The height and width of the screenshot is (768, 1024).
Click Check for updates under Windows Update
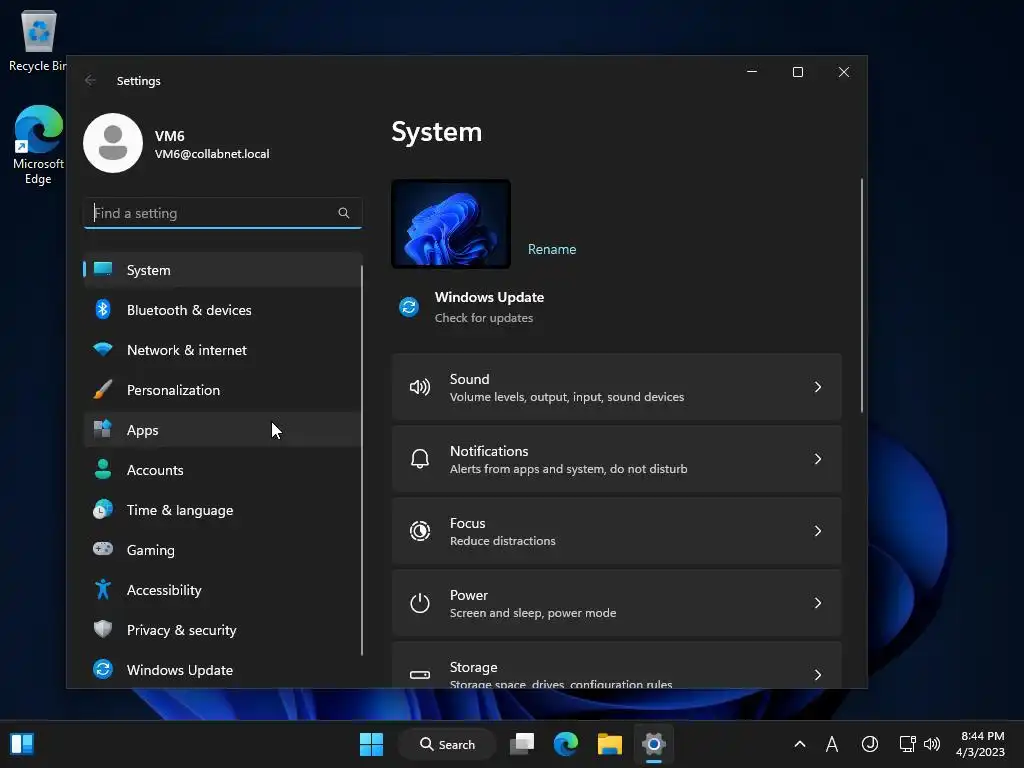[x=484, y=318]
